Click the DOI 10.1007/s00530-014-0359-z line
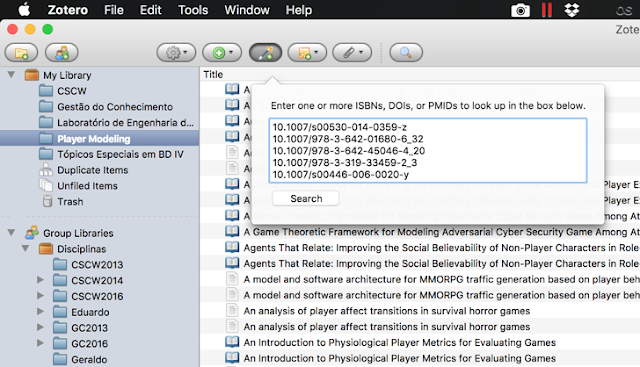Screen dimensions: 640x367 (340, 127)
